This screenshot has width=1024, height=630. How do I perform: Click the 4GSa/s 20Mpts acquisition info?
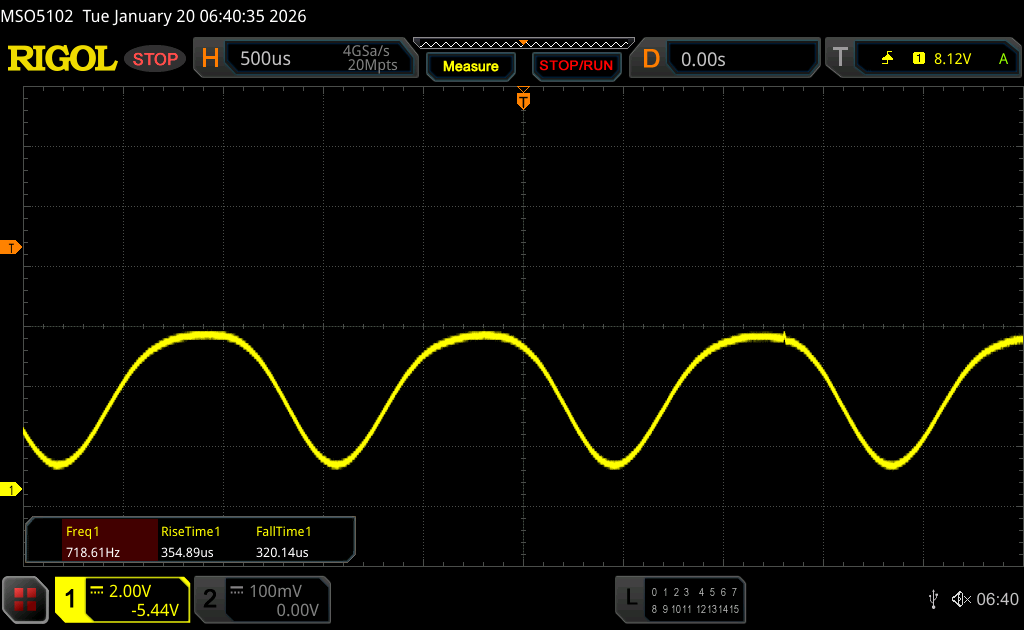(x=370, y=59)
